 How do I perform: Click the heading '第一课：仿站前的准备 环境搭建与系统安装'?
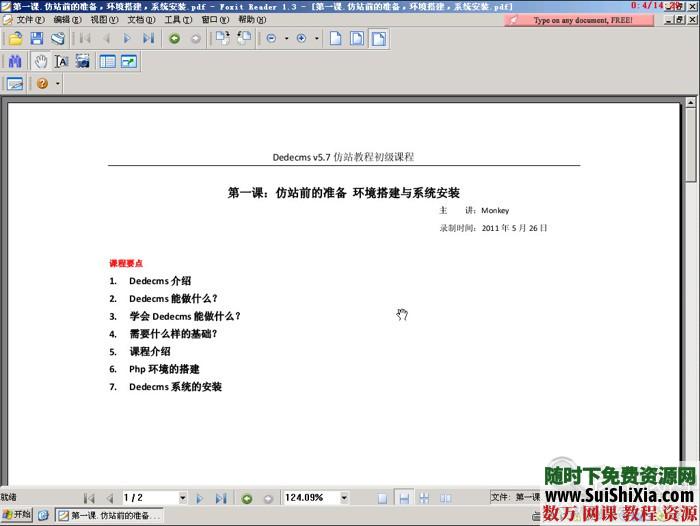click(x=344, y=192)
